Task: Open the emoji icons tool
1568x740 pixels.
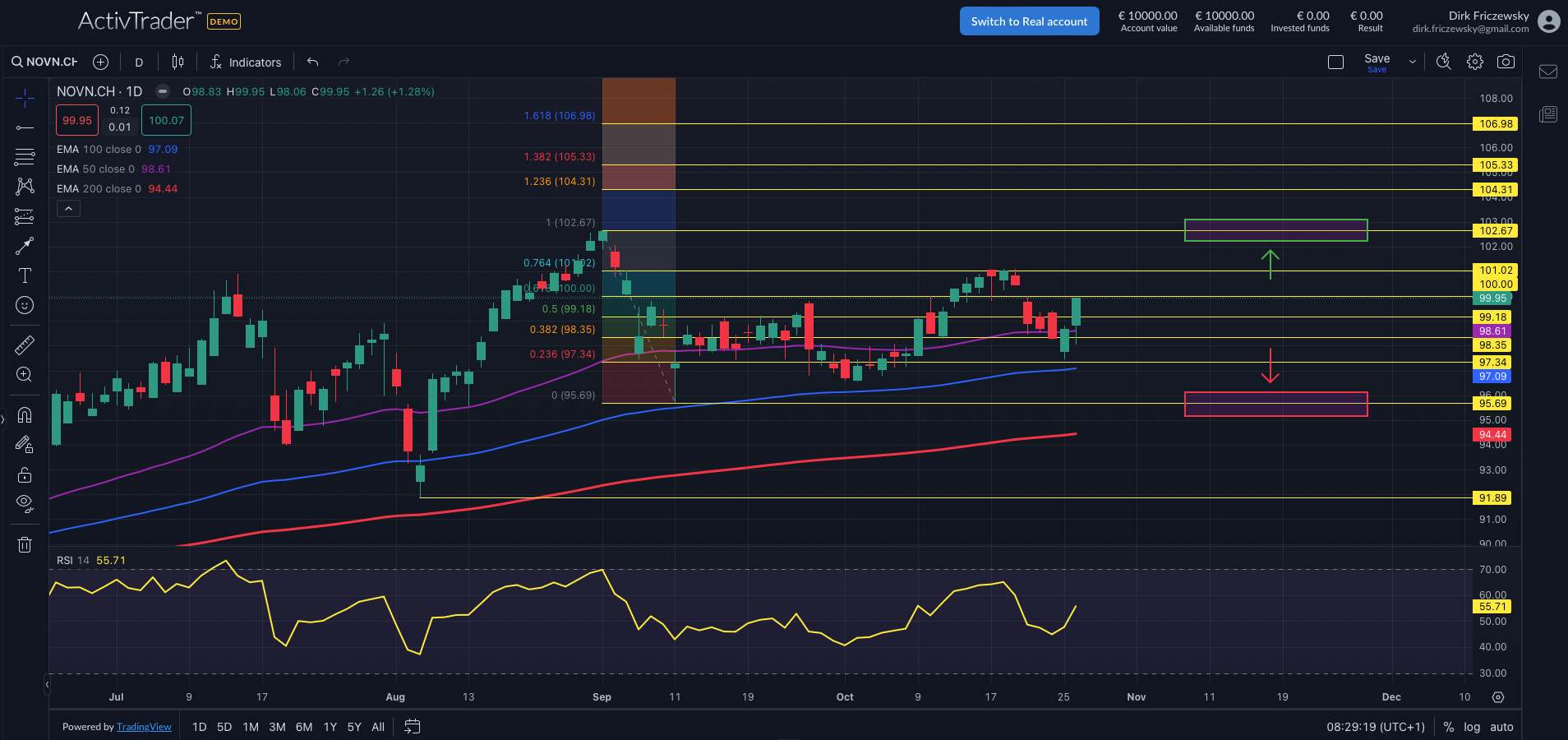Action: pyautogui.click(x=25, y=305)
